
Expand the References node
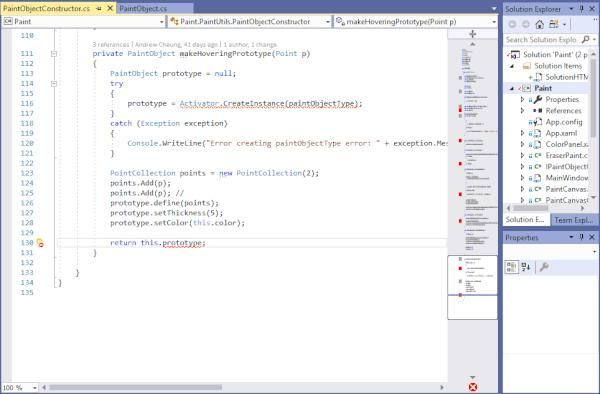point(522,111)
